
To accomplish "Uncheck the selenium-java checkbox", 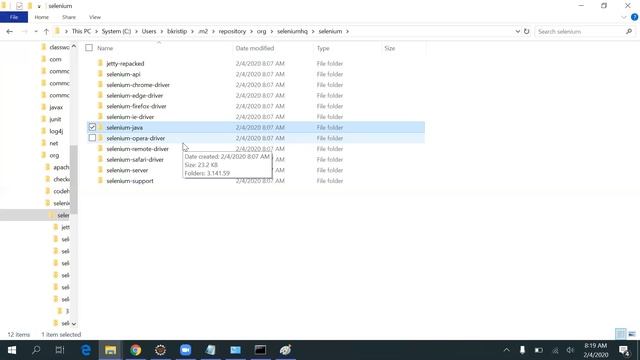I will [x=92, y=127].
